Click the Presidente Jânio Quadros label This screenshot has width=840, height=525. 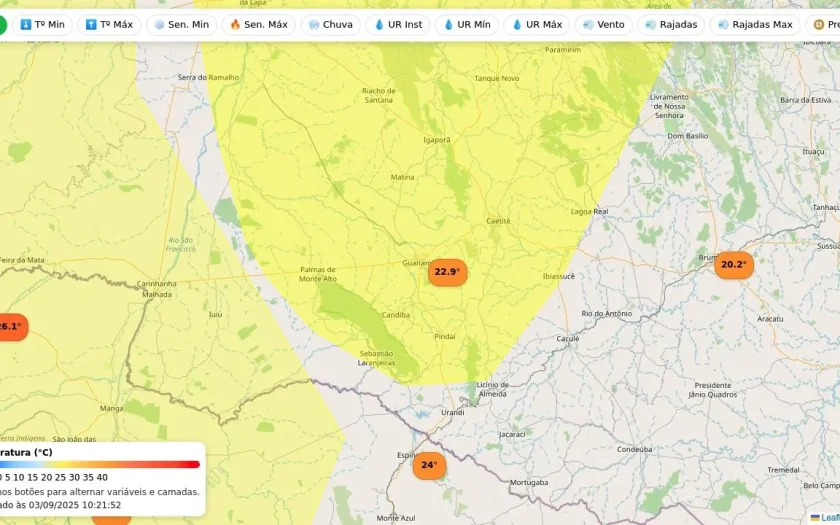pos(712,390)
